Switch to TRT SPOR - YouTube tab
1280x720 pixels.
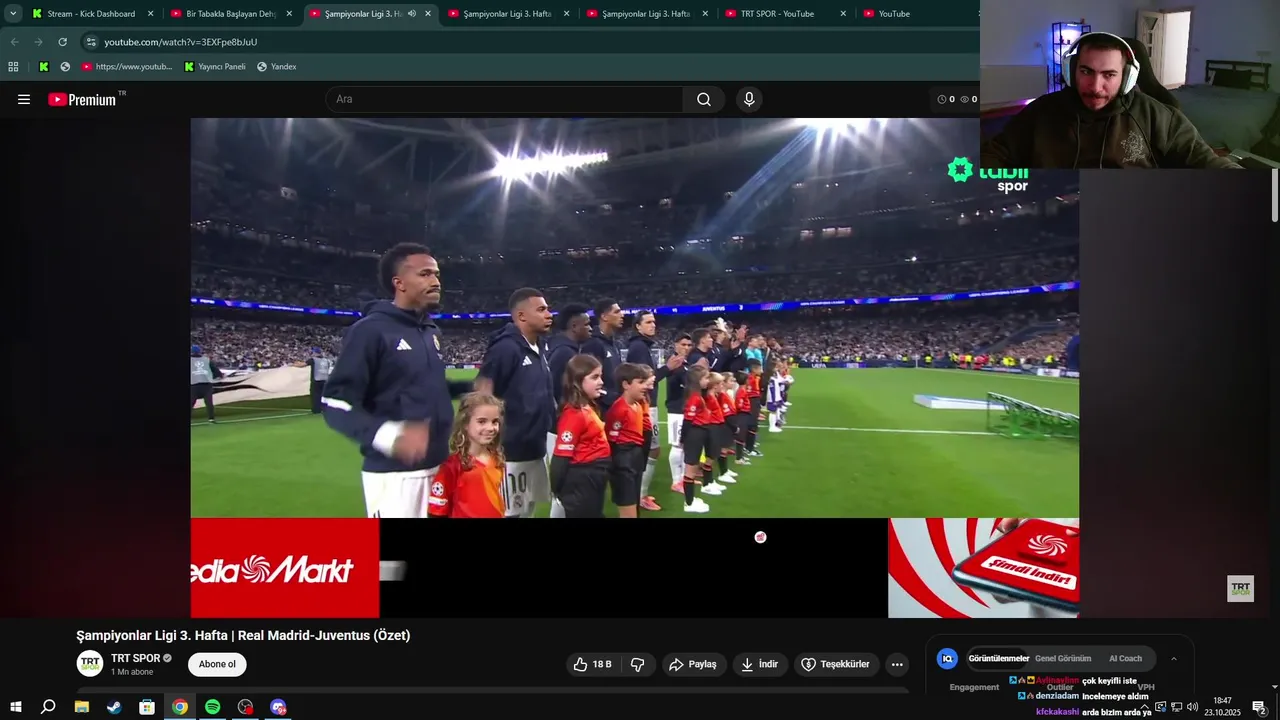tap(777, 14)
